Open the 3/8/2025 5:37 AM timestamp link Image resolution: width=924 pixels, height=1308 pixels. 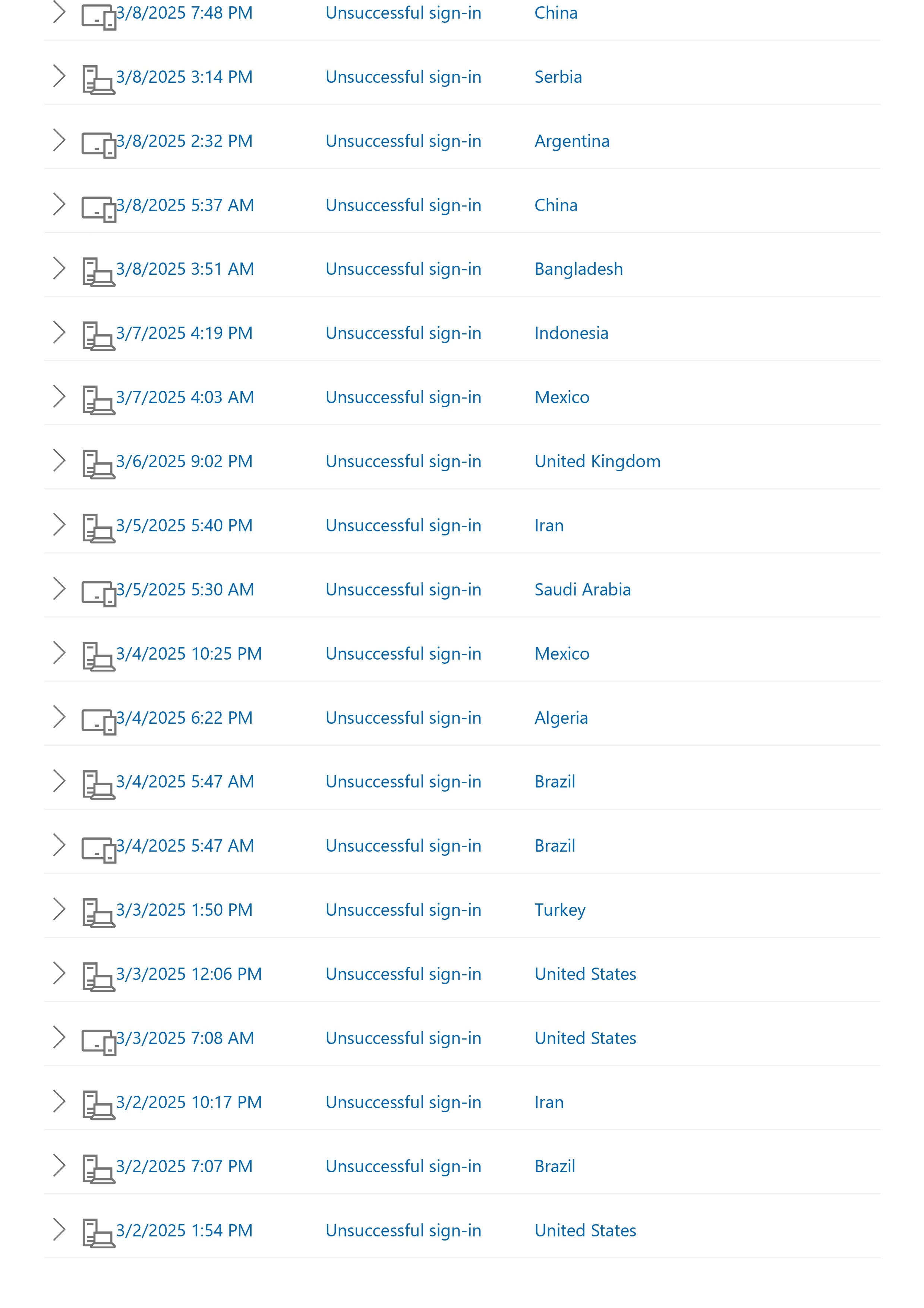coord(185,205)
